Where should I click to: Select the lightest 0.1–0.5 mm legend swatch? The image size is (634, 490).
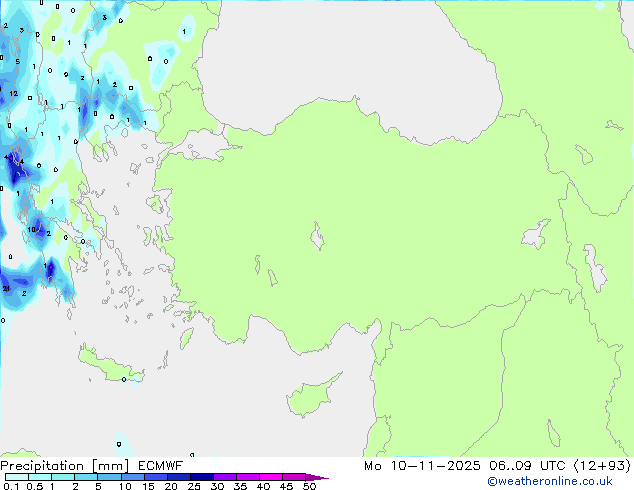tap(17, 477)
